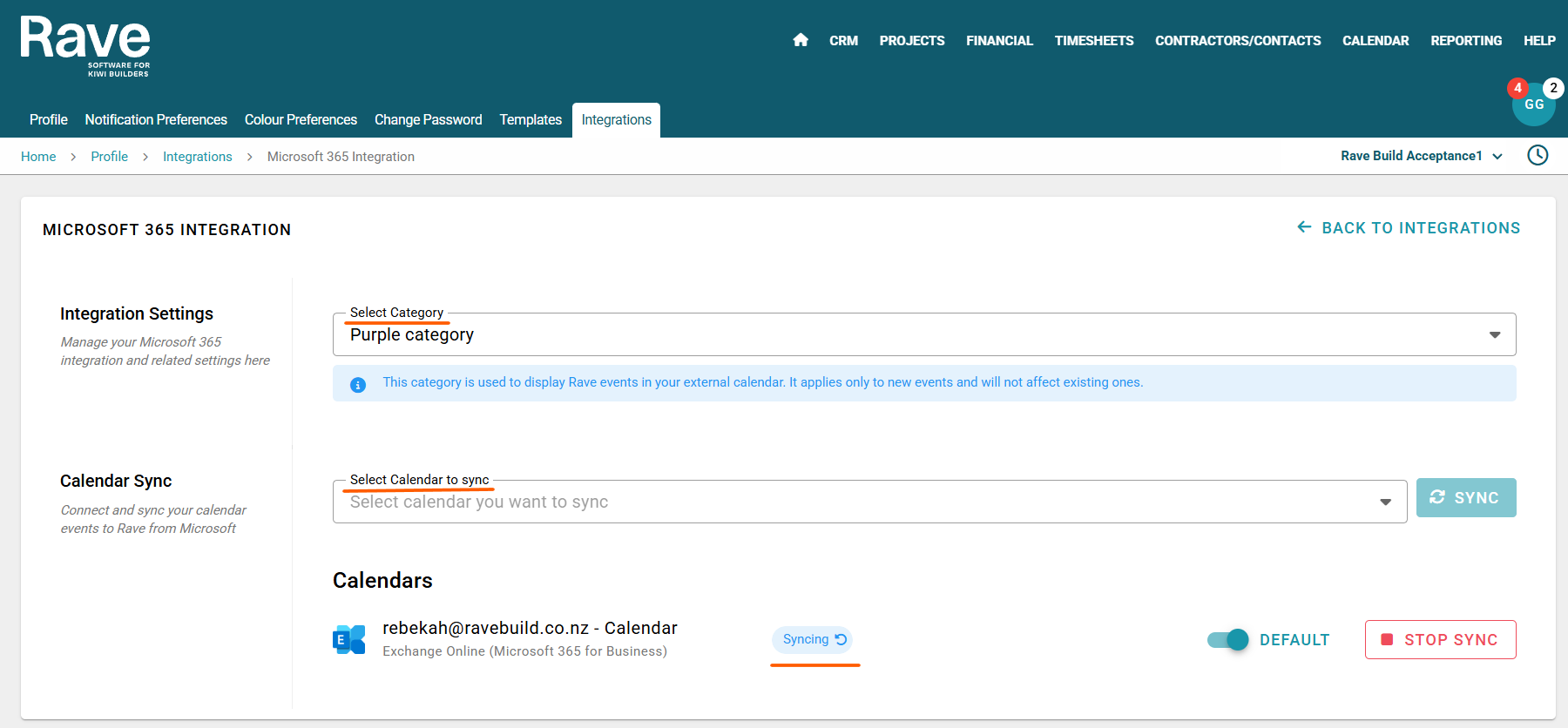Open the Calendar menu

click(1375, 41)
